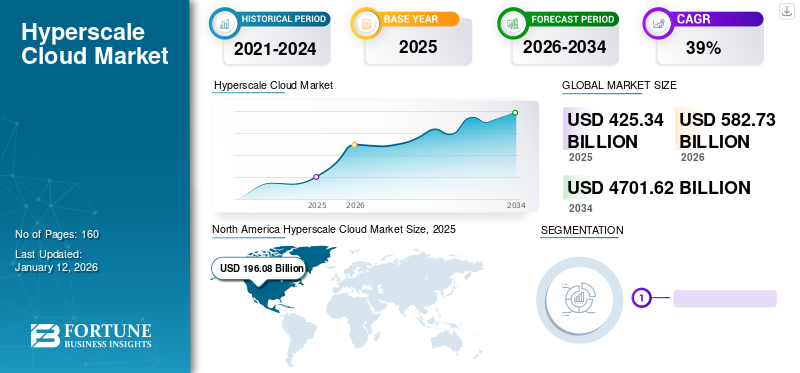This screenshot has height=373, width=800.
Task: Click the download icon in top-right corner
Action: (x=786, y=11)
